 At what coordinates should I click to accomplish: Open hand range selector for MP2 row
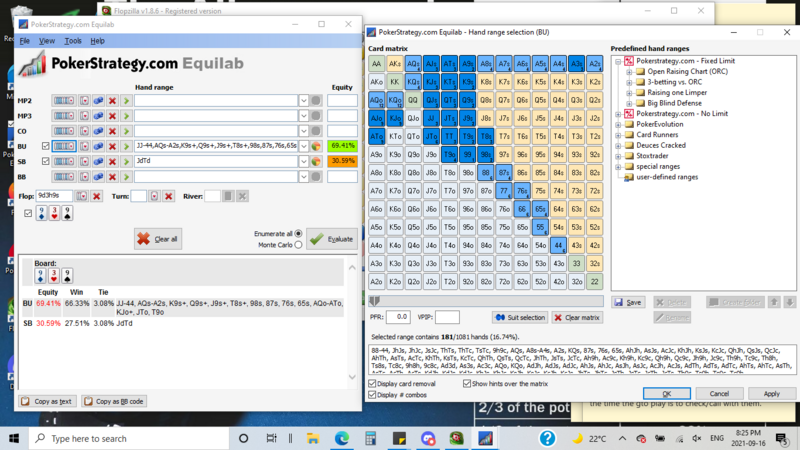pos(64,101)
